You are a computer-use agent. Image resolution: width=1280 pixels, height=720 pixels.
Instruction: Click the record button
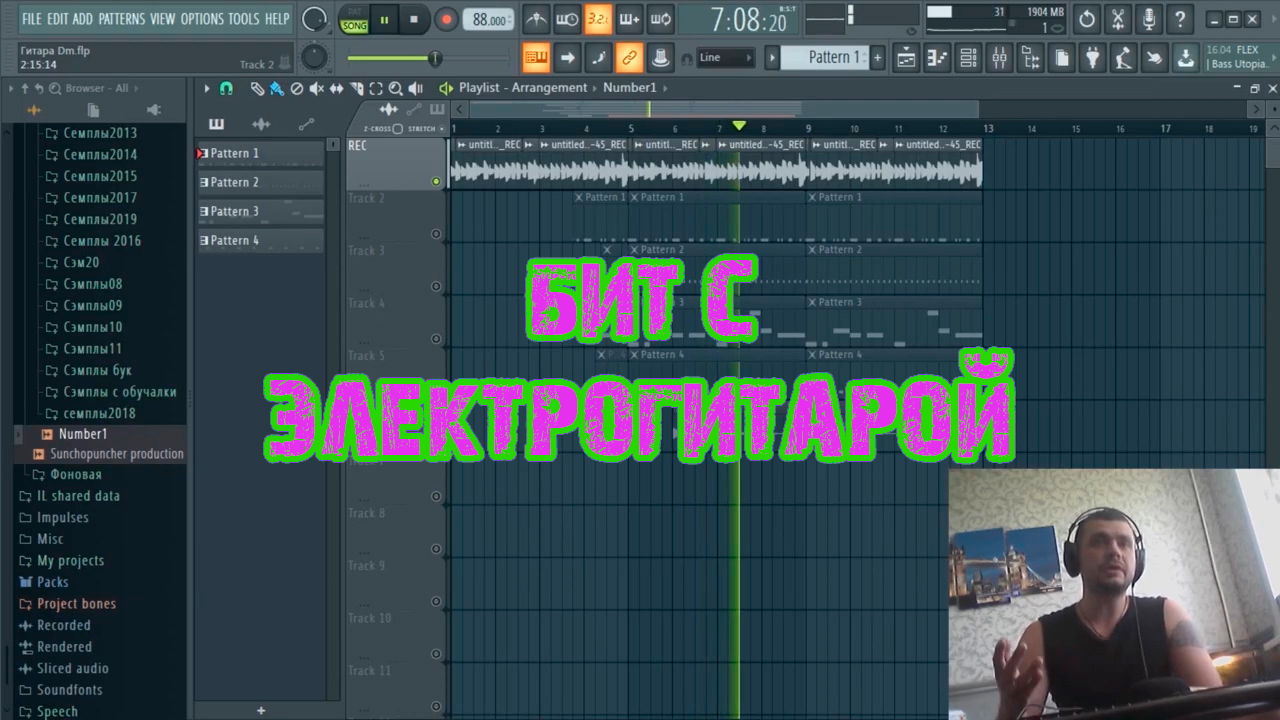(447, 19)
